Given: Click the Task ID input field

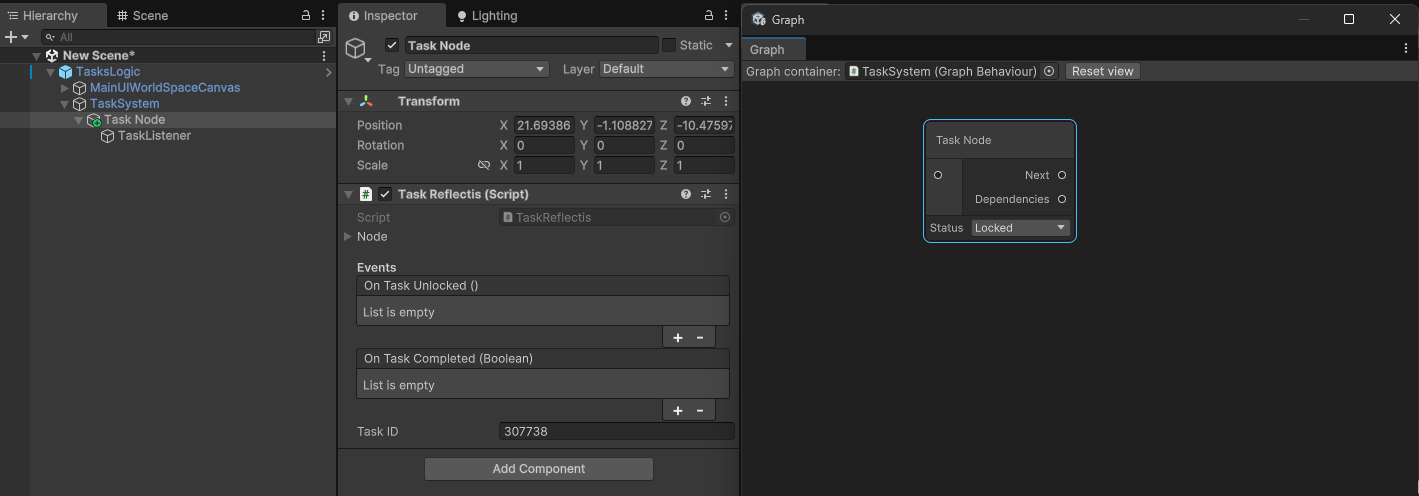Looking at the screenshot, I should pos(616,432).
